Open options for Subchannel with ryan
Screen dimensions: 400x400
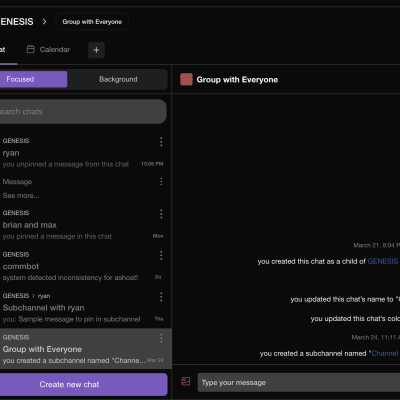coord(161,297)
